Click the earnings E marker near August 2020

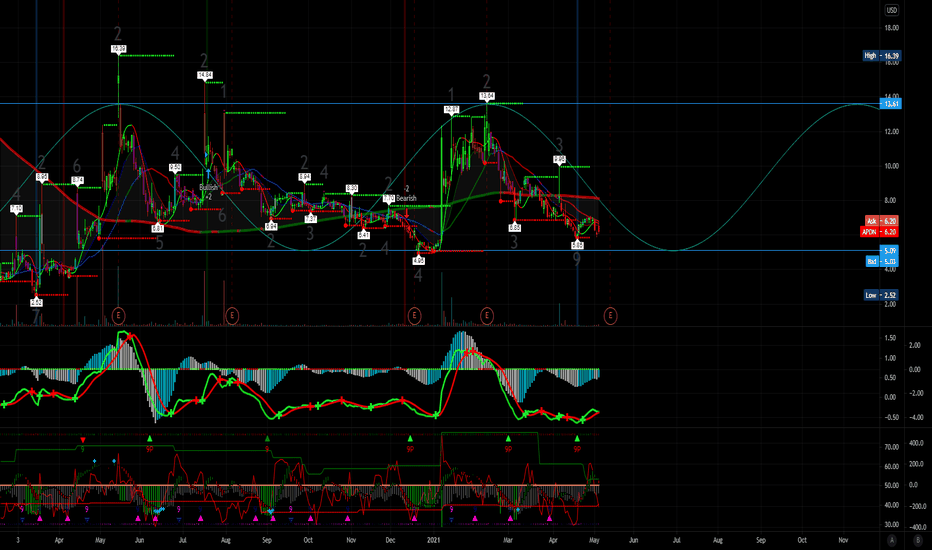(x=232, y=316)
